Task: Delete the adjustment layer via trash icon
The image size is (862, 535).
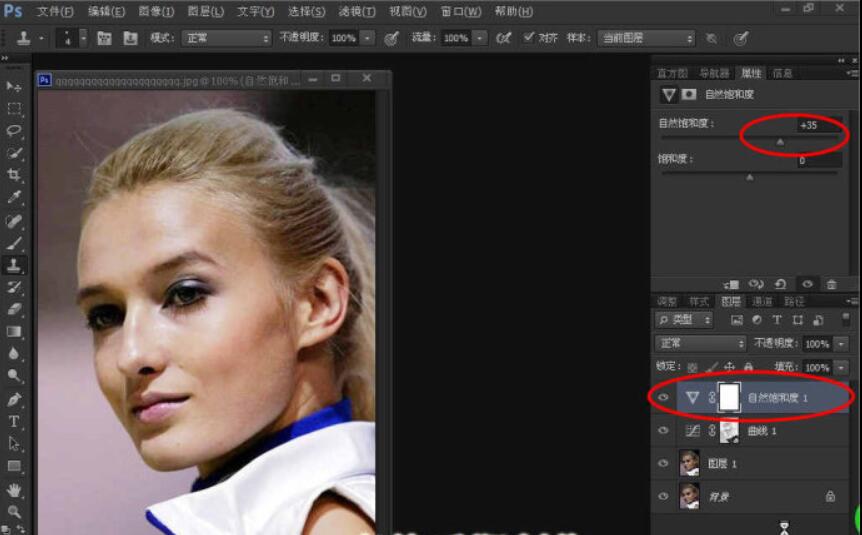Action: pyautogui.click(x=831, y=284)
